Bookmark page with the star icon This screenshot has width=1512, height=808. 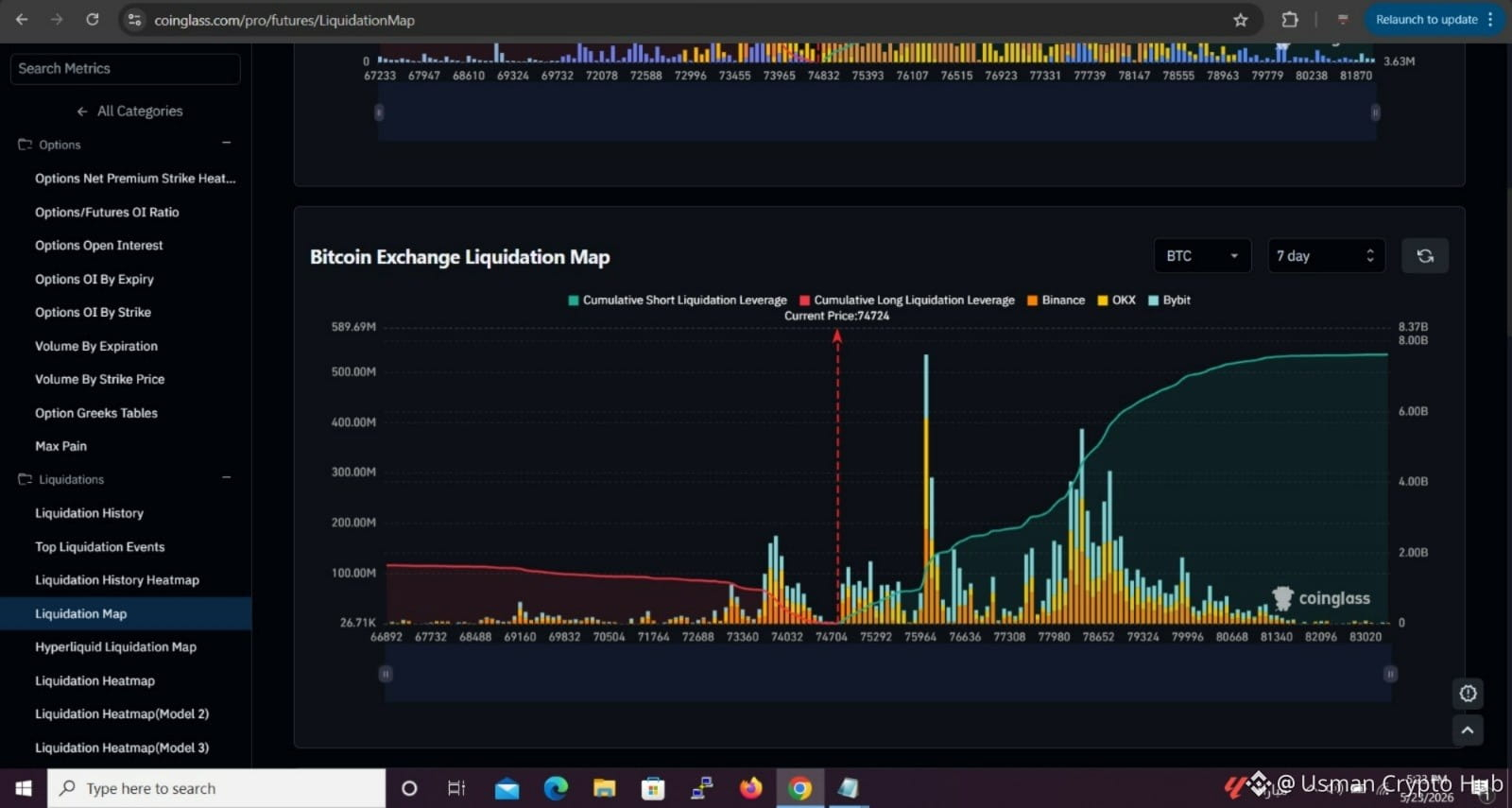tap(1241, 20)
